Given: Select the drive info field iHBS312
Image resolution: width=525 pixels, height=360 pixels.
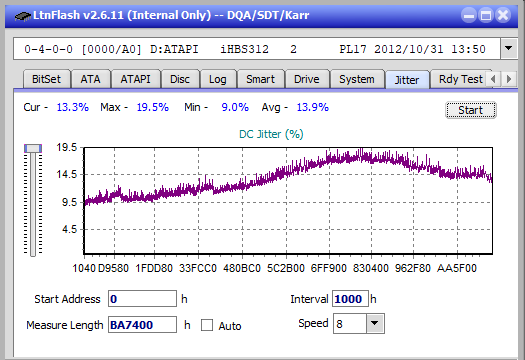Looking at the screenshot, I should [x=257, y=49].
